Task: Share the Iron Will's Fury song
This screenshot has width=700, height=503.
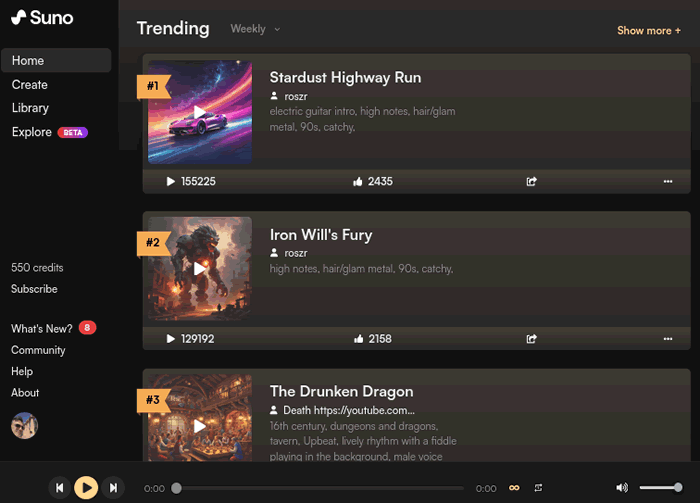Action: [x=532, y=339]
